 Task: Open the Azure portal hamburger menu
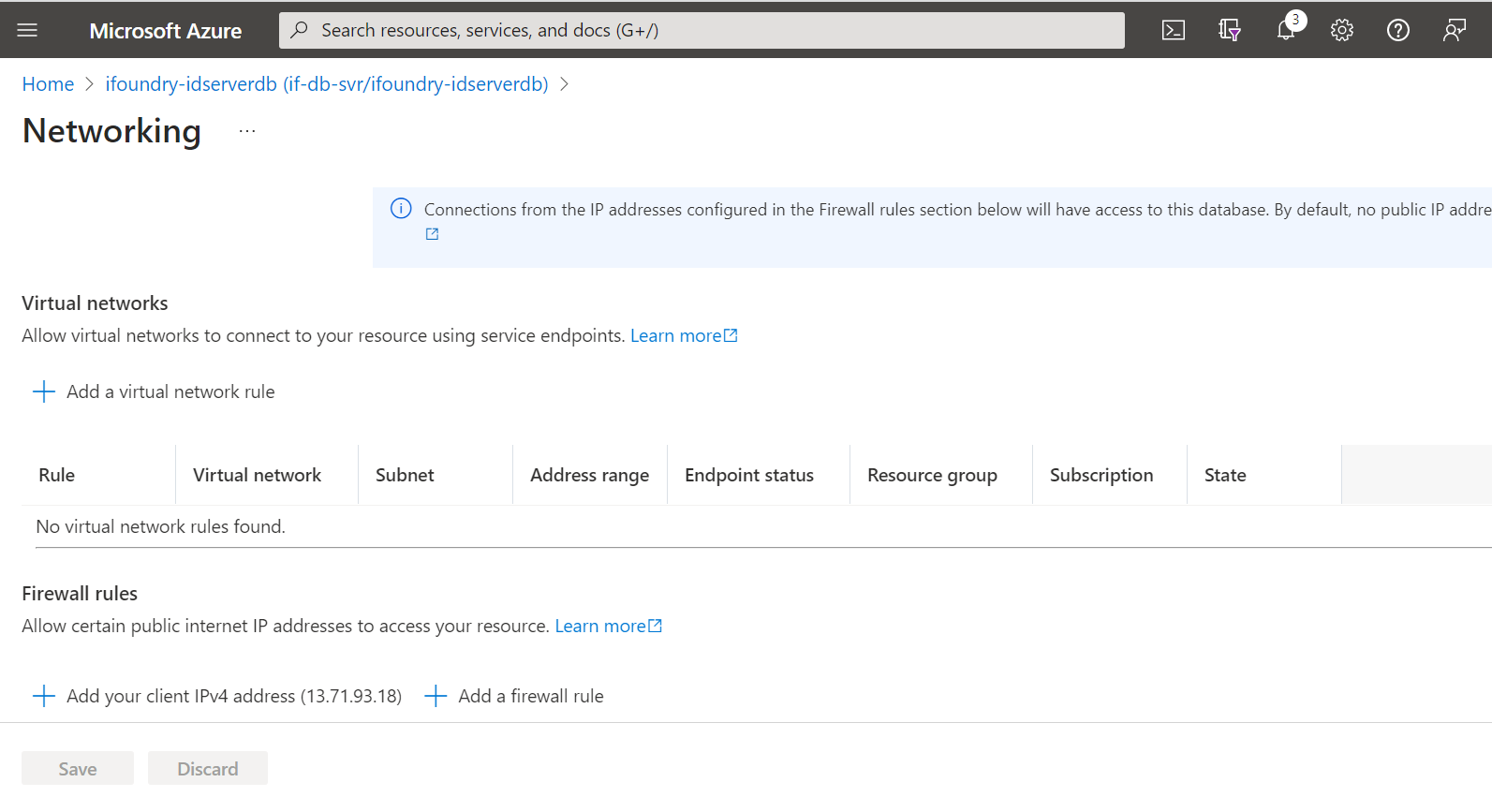coord(27,30)
